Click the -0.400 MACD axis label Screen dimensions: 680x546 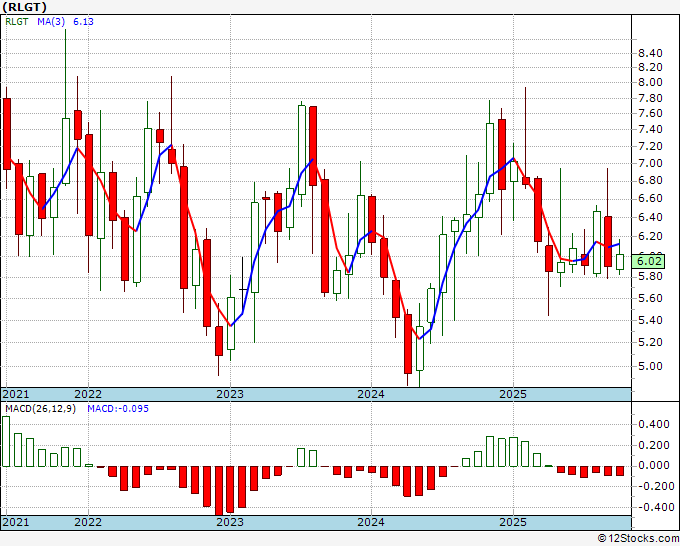click(654, 507)
